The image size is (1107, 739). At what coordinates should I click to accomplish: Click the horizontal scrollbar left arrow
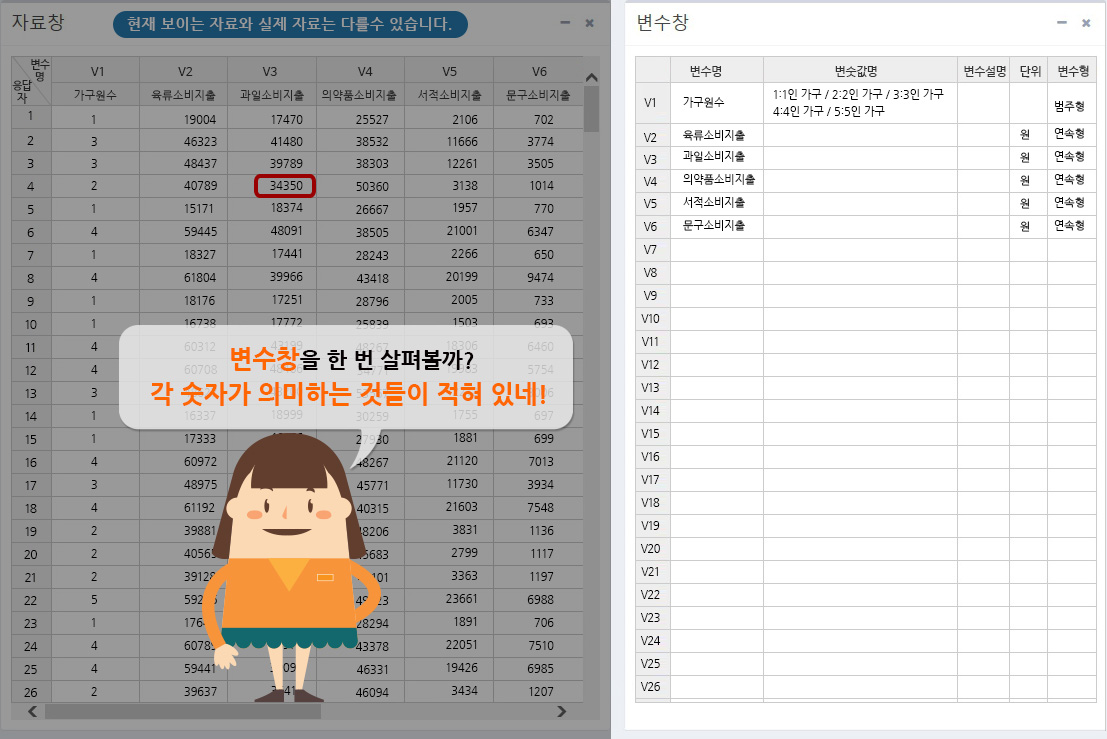click(x=32, y=711)
